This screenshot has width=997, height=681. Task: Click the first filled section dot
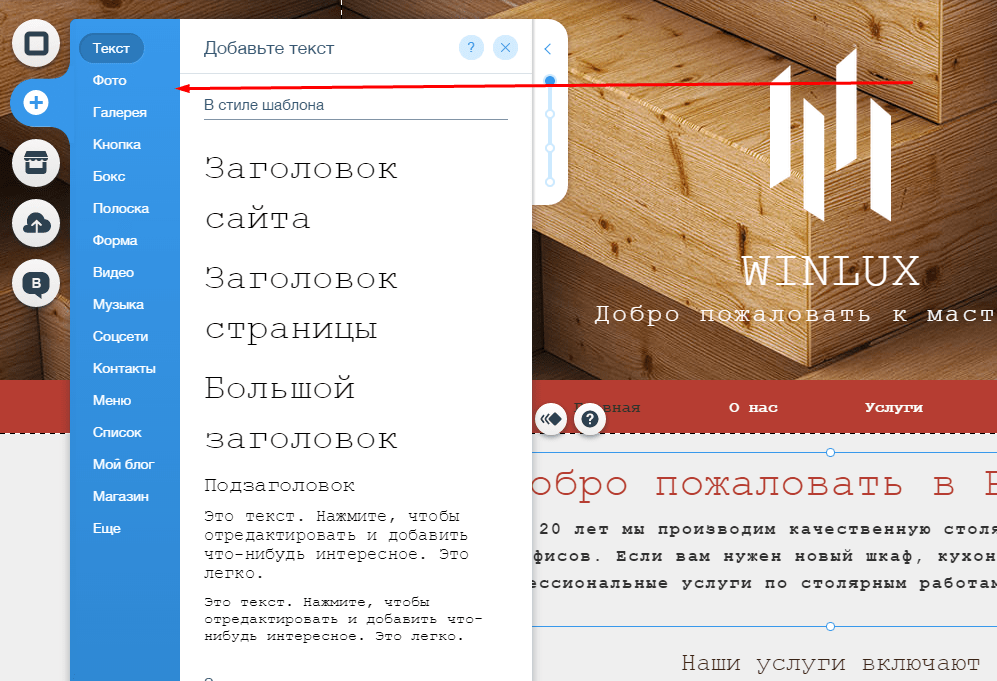550,80
